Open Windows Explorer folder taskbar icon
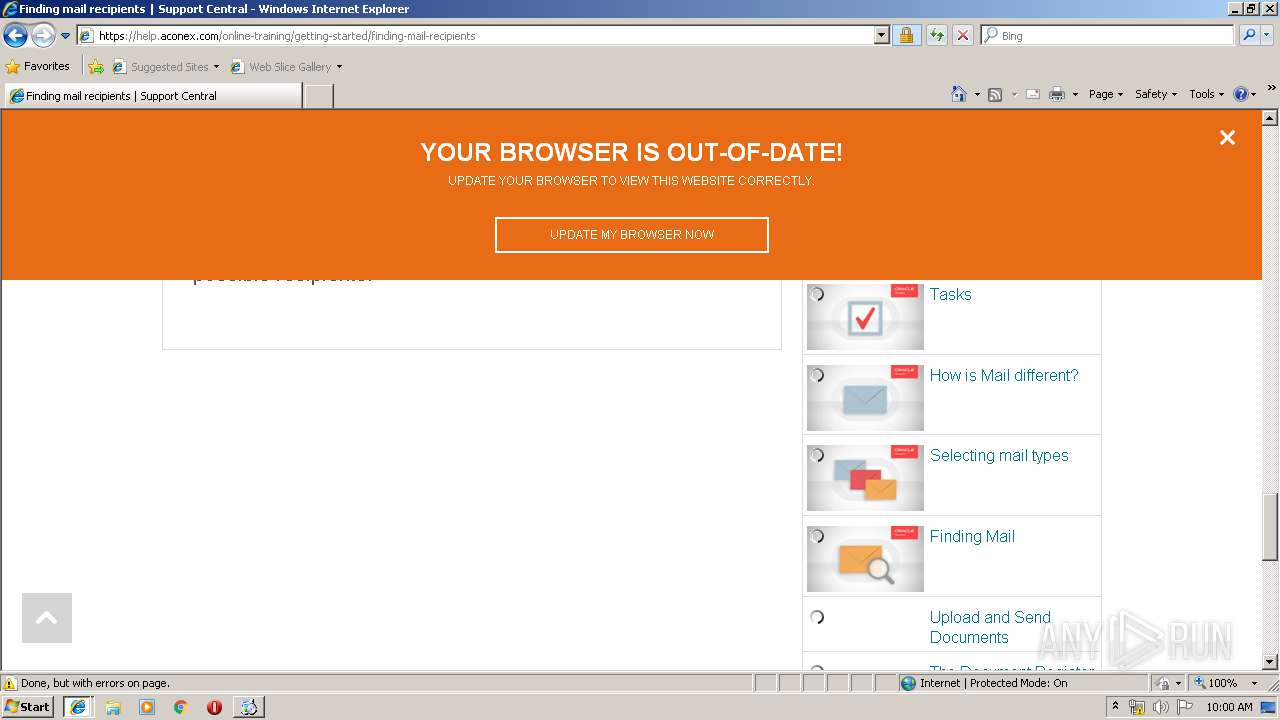Image resolution: width=1280 pixels, height=720 pixels. 113,707
